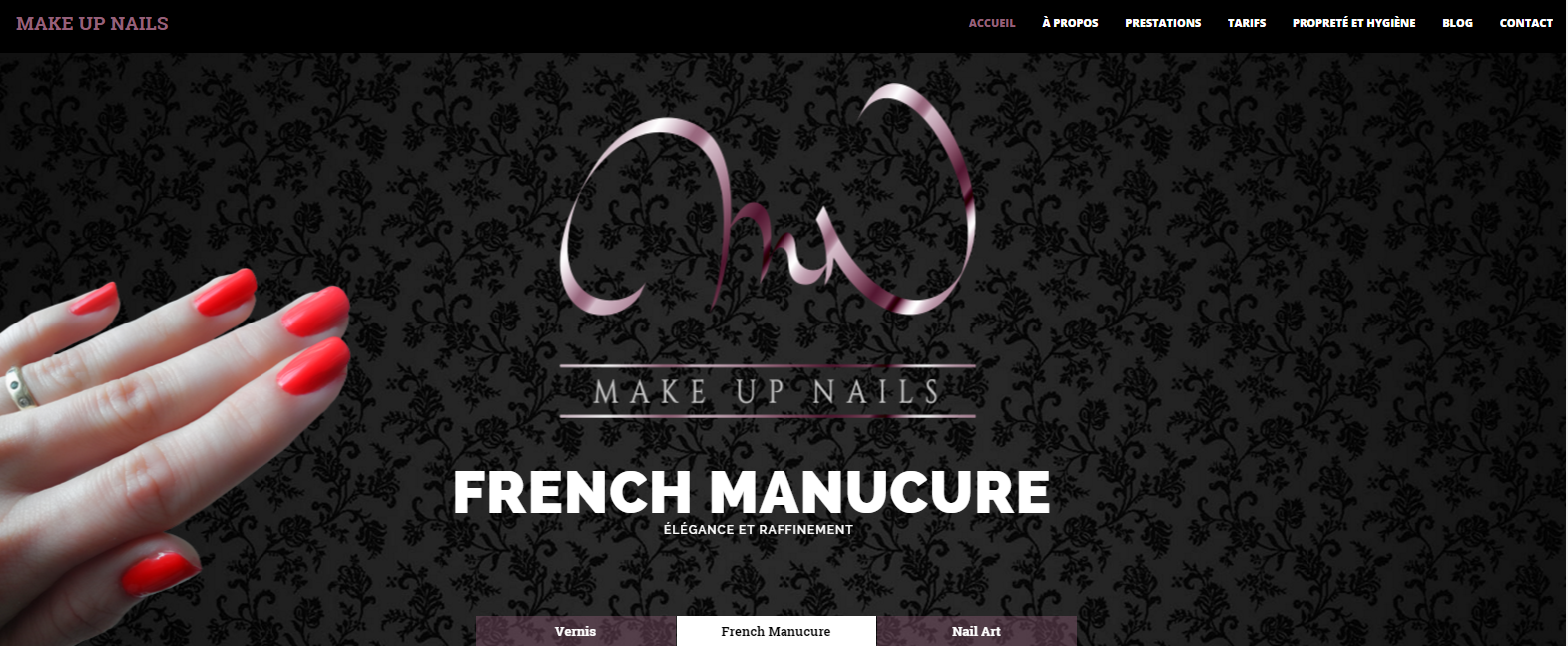Visit the BLOG section
The image size is (1568, 646).
(x=1457, y=23)
